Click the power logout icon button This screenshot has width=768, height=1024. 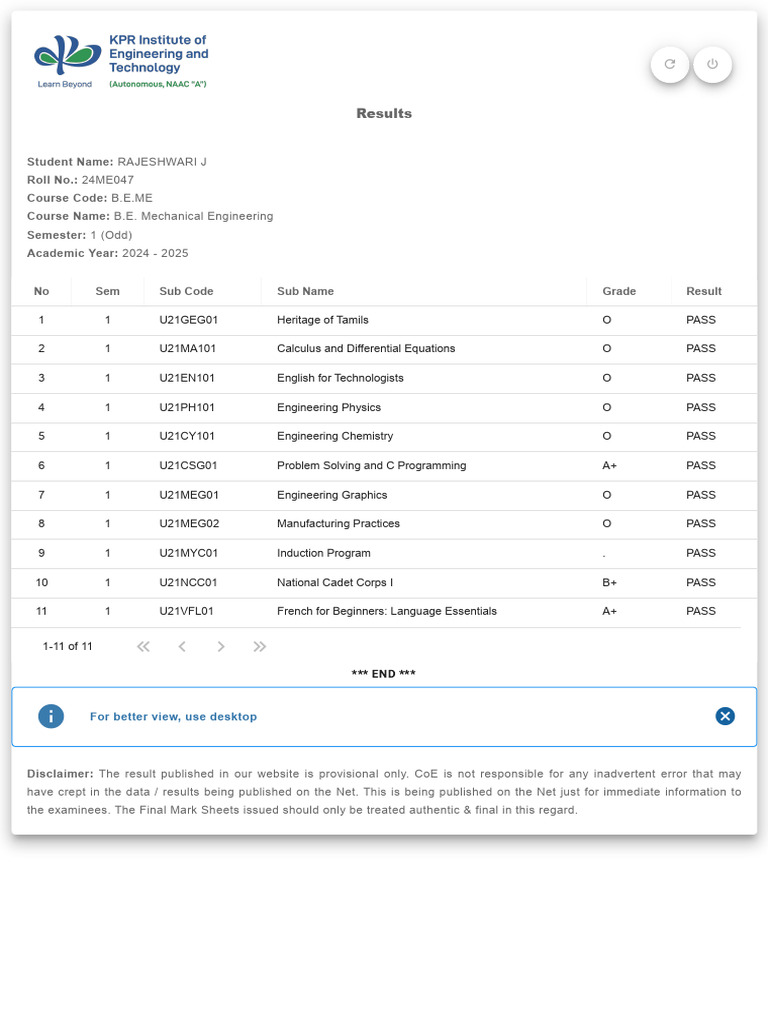pyautogui.click(x=712, y=64)
